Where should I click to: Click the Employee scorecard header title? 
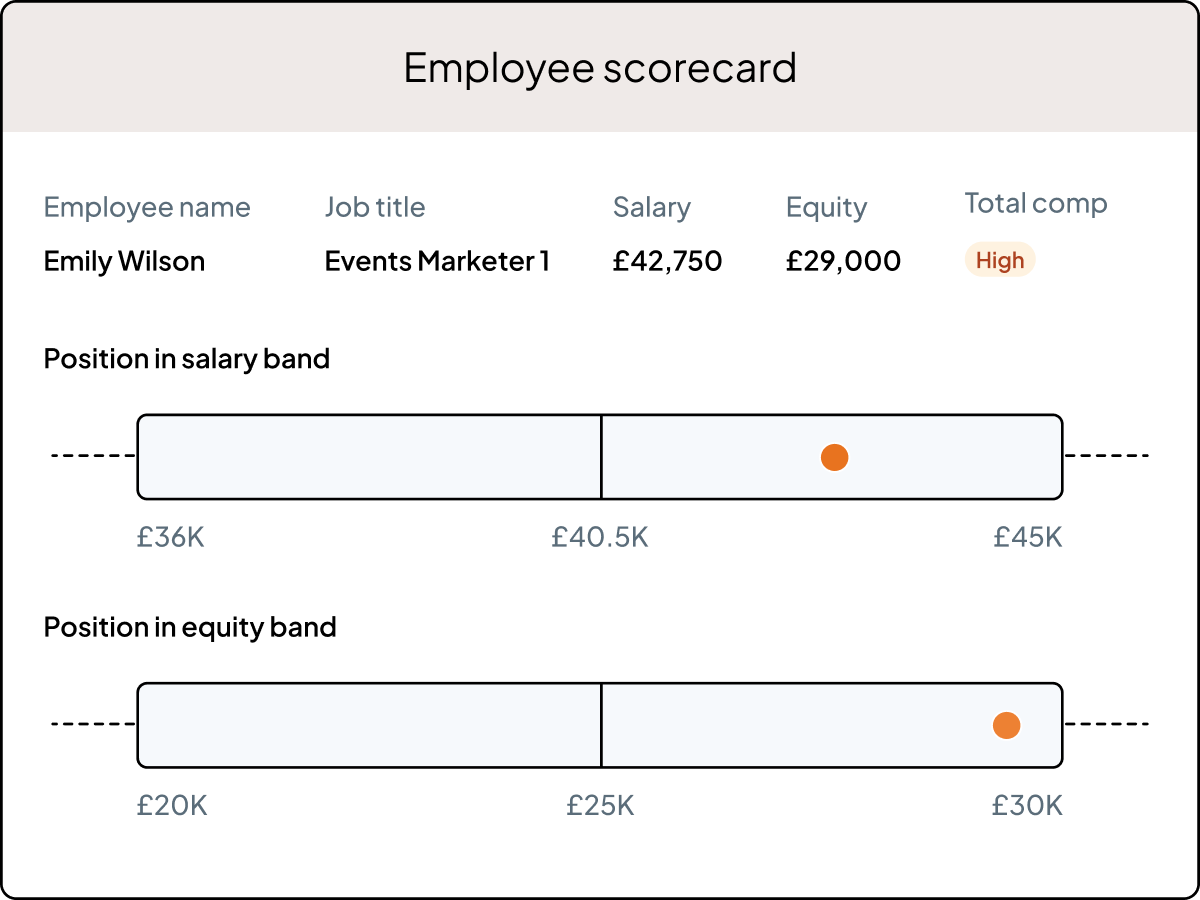[600, 67]
